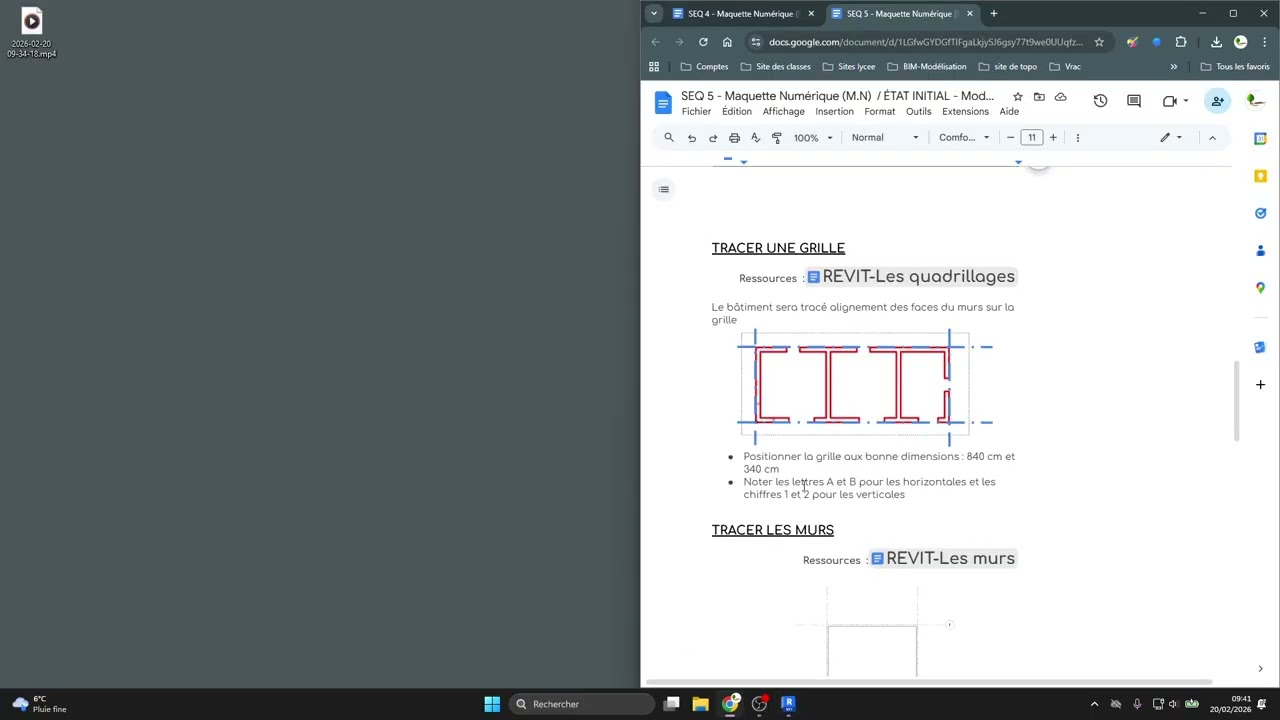1280x720 pixels.
Task: Open the Affichage menu
Action: point(784,112)
